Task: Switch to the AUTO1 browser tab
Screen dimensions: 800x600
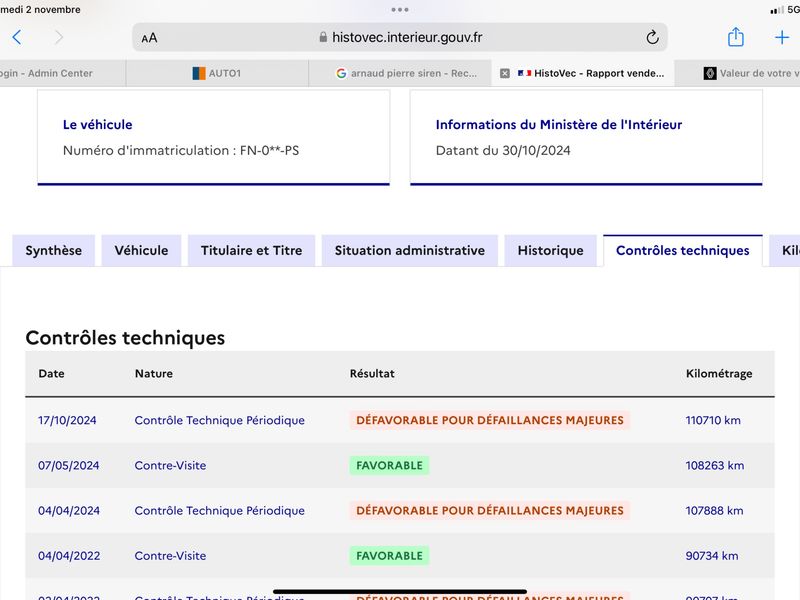Action: [217, 73]
